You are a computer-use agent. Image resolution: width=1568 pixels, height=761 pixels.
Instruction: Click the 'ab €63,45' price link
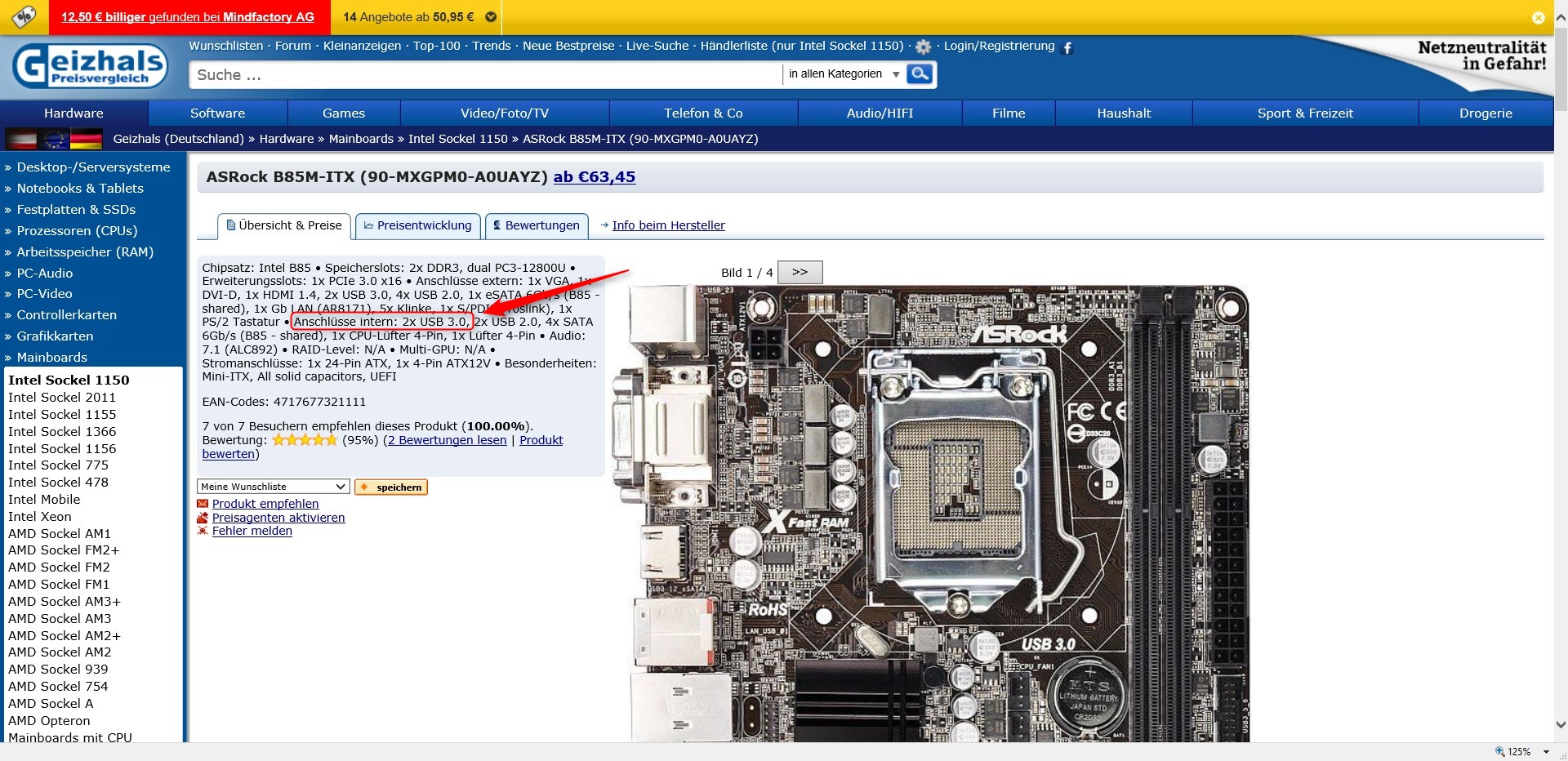(594, 177)
